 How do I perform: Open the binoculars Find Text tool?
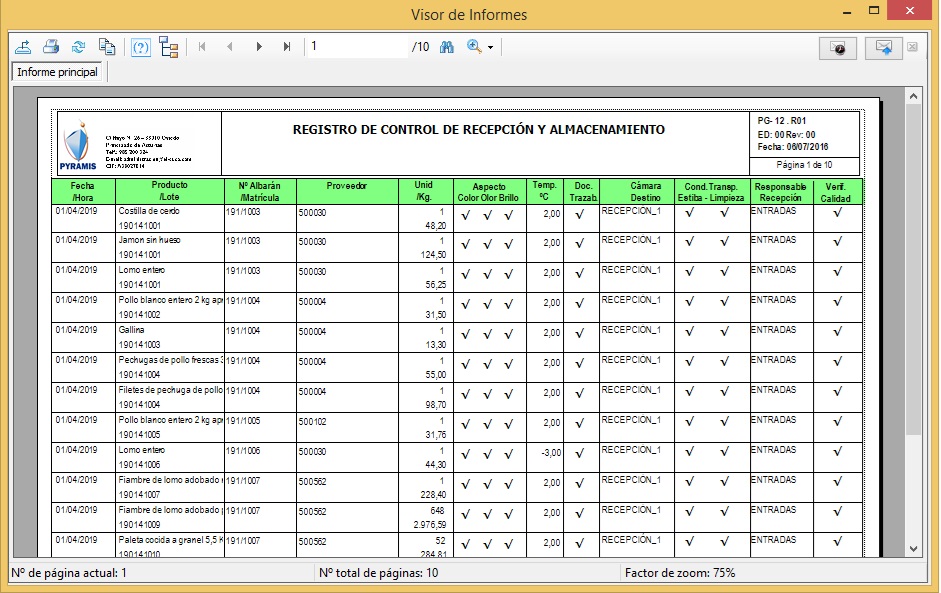[447, 47]
